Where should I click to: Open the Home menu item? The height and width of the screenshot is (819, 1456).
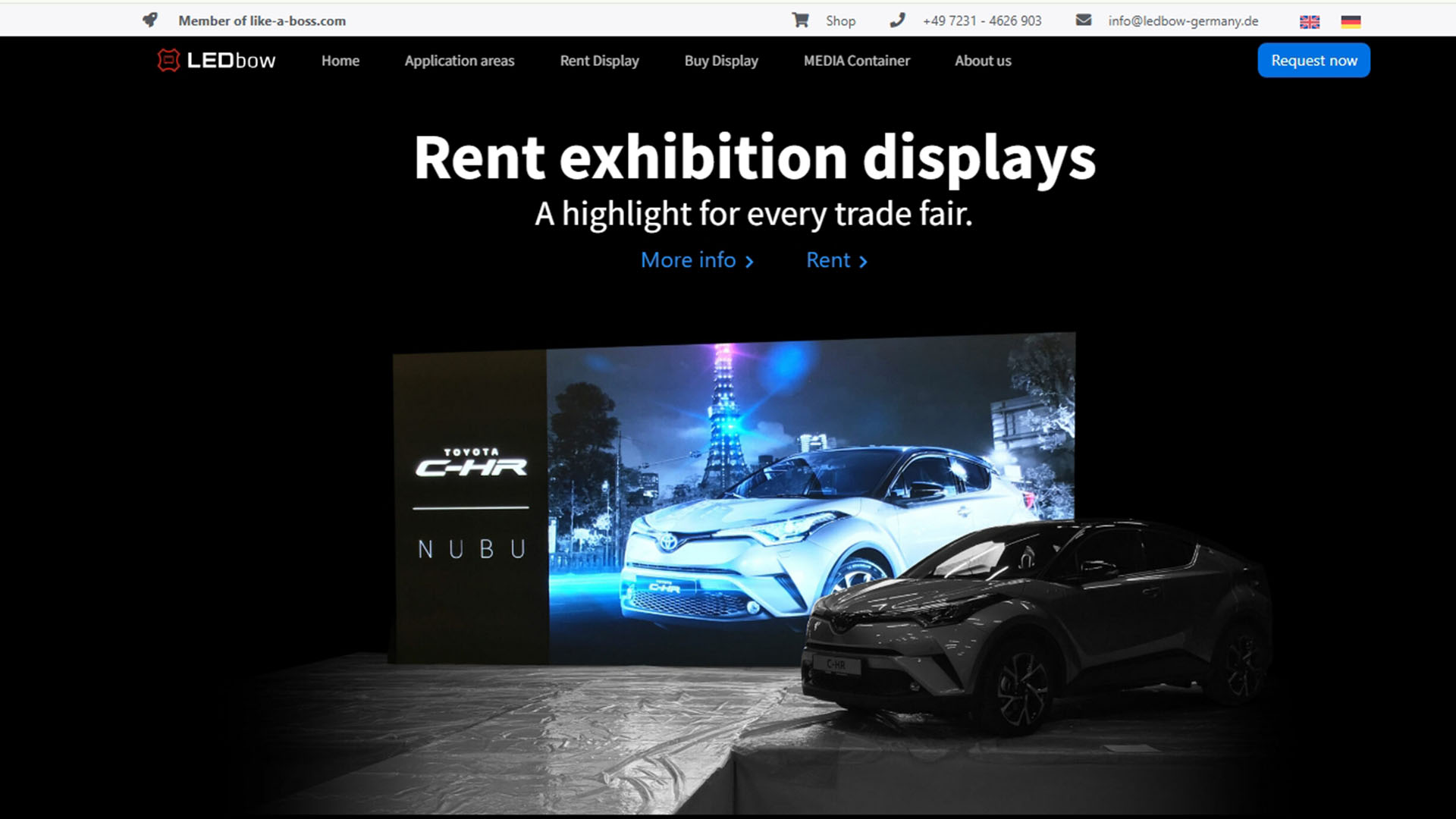(340, 61)
